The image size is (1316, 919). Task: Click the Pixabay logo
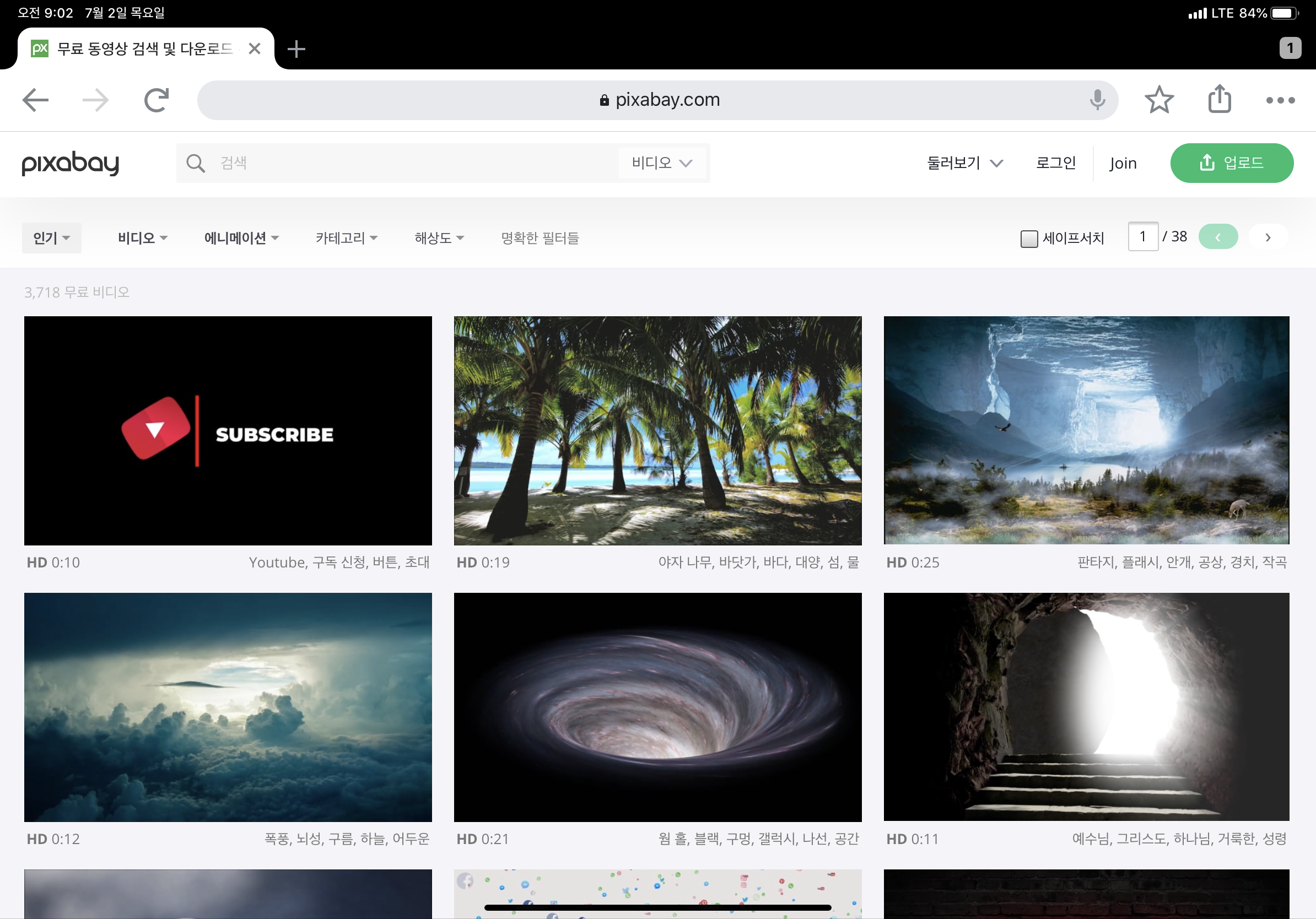71,163
